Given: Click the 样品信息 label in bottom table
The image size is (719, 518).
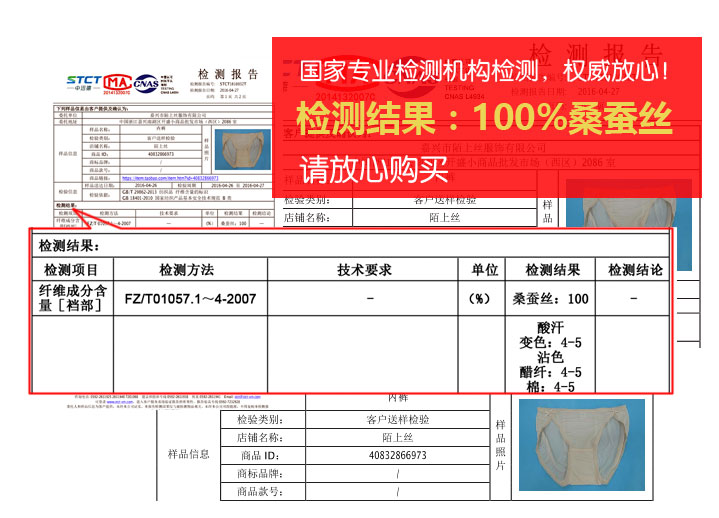Looking at the screenshot, I should pyautogui.click(x=188, y=454).
